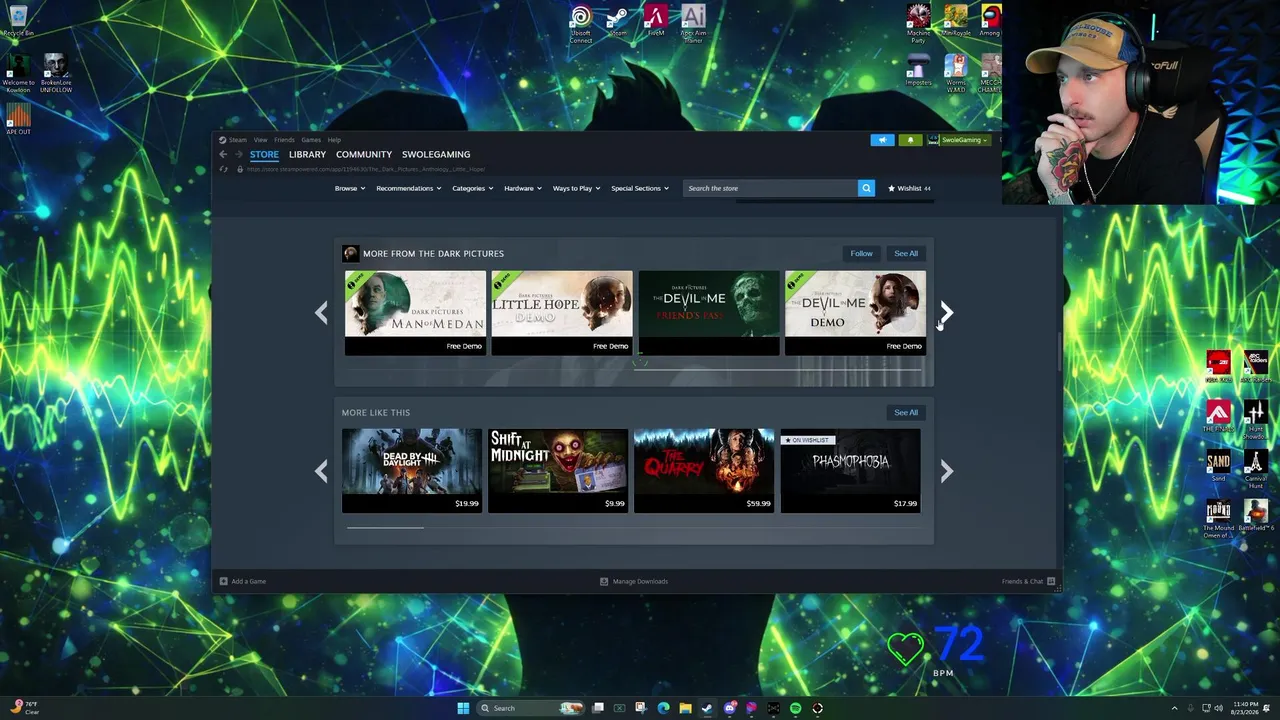Open the Machine Party desktop icon
Viewport: 1280px width, 720px height.
pyautogui.click(x=918, y=24)
